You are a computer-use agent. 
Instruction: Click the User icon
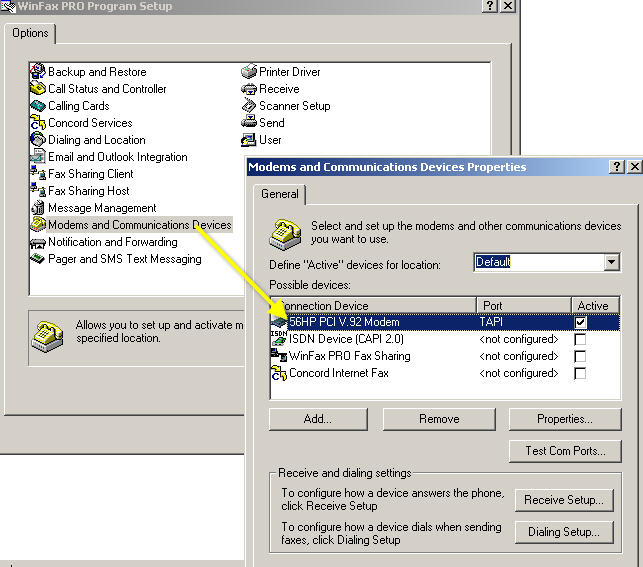click(249, 140)
